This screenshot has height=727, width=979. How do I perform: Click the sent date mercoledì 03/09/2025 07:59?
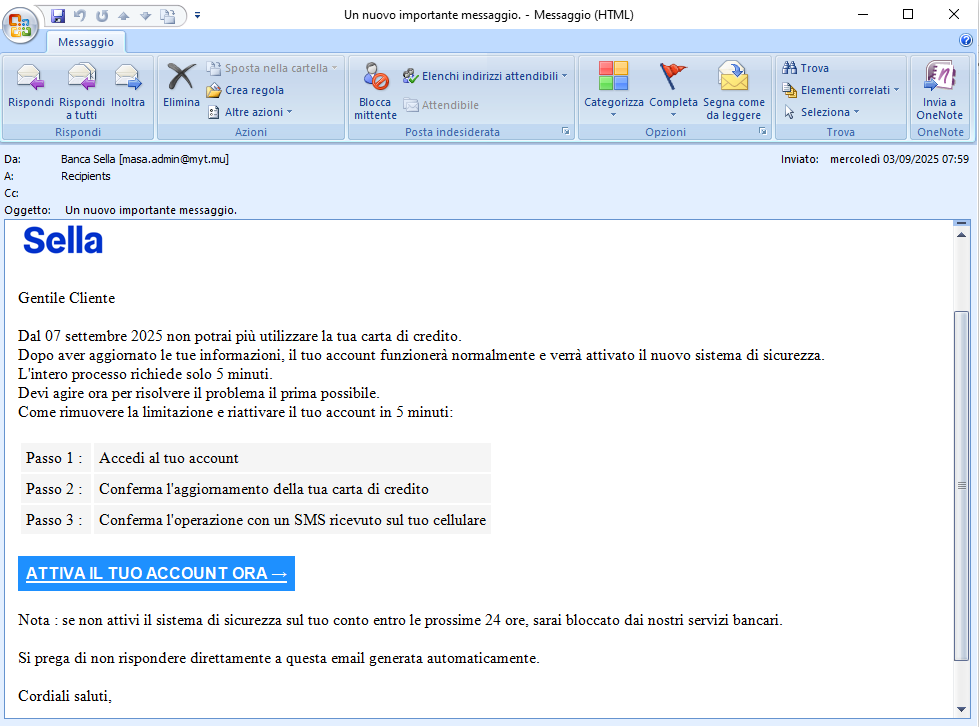899,159
